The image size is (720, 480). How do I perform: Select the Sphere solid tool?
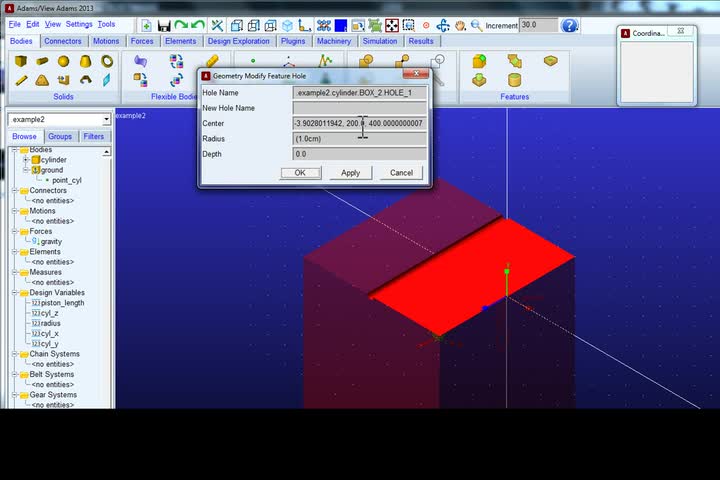click(63, 61)
